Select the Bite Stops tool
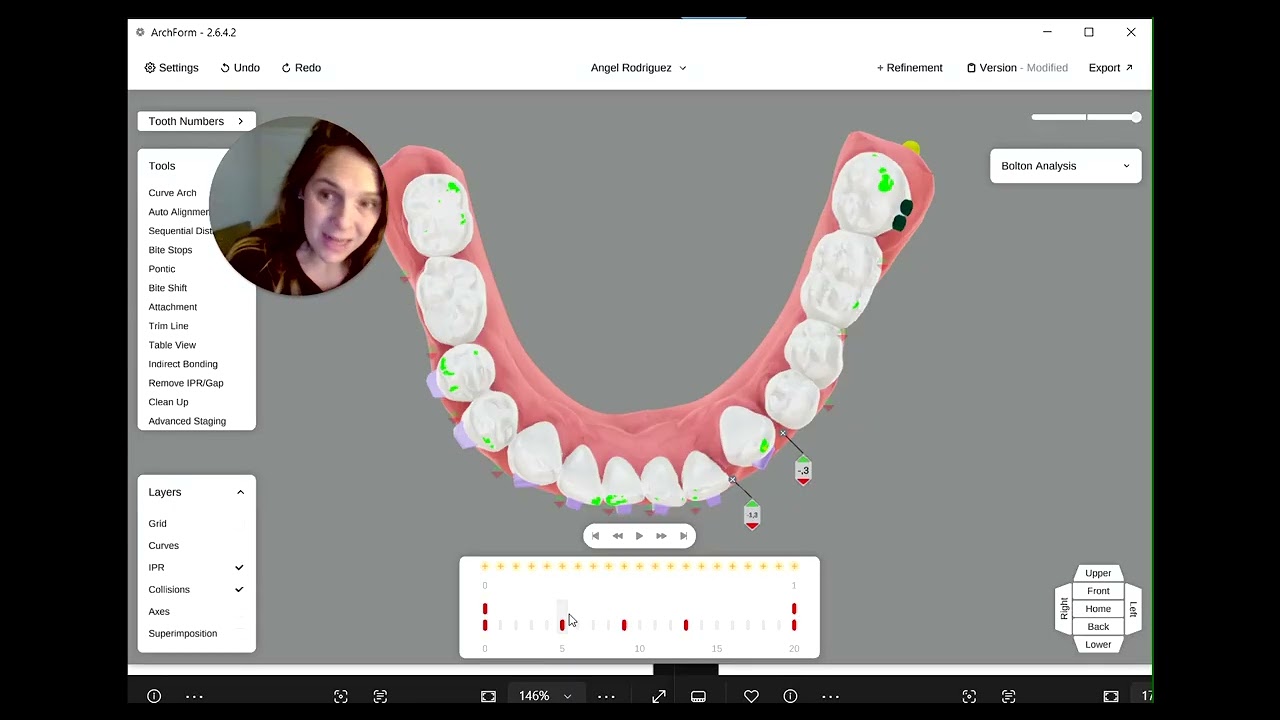1280x720 pixels. [170, 250]
